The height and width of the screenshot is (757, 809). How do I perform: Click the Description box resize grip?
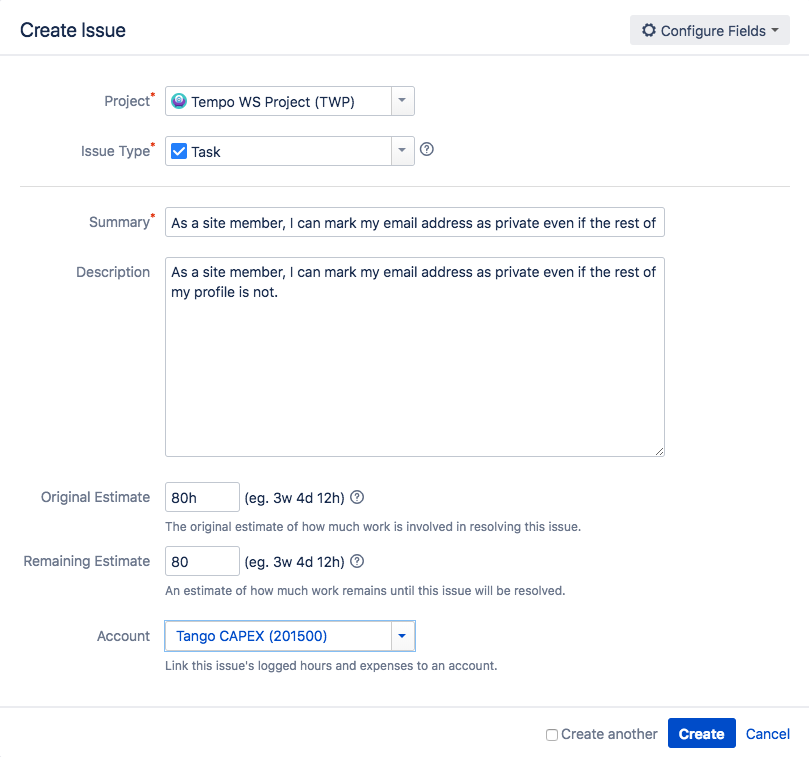(x=659, y=451)
